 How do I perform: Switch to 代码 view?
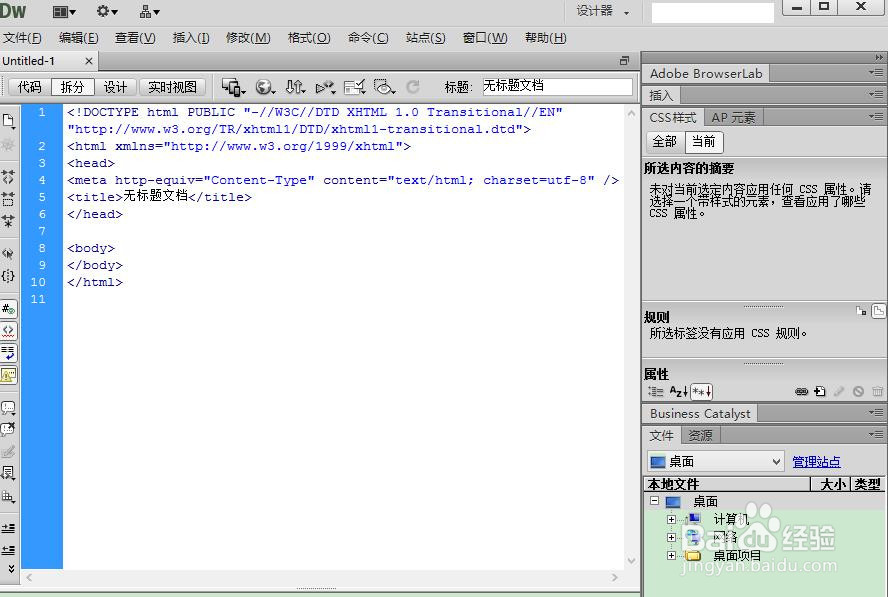[29, 87]
